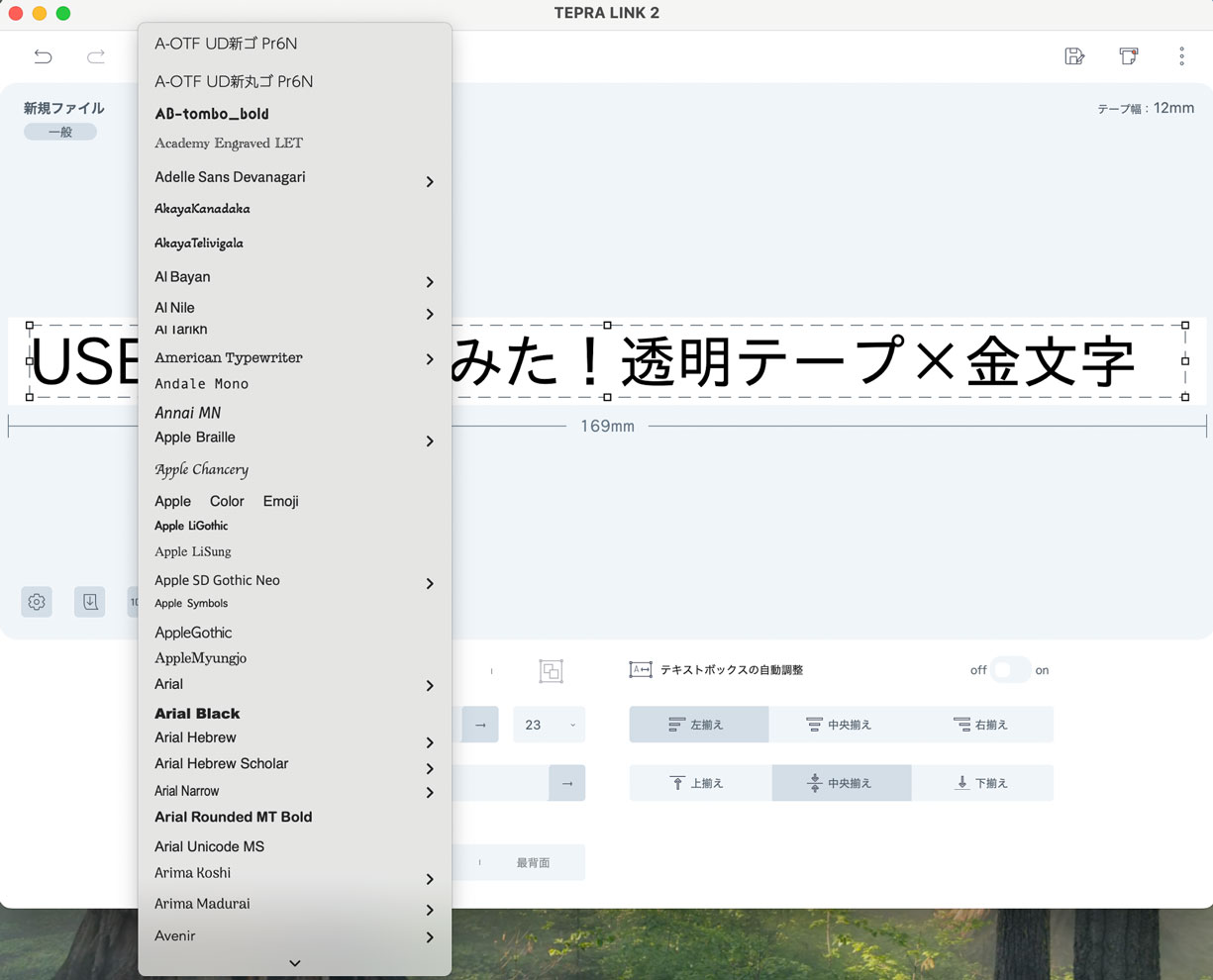Image resolution: width=1213 pixels, height=980 pixels.
Task: Click the arrow button in second row
Action: coord(567,783)
